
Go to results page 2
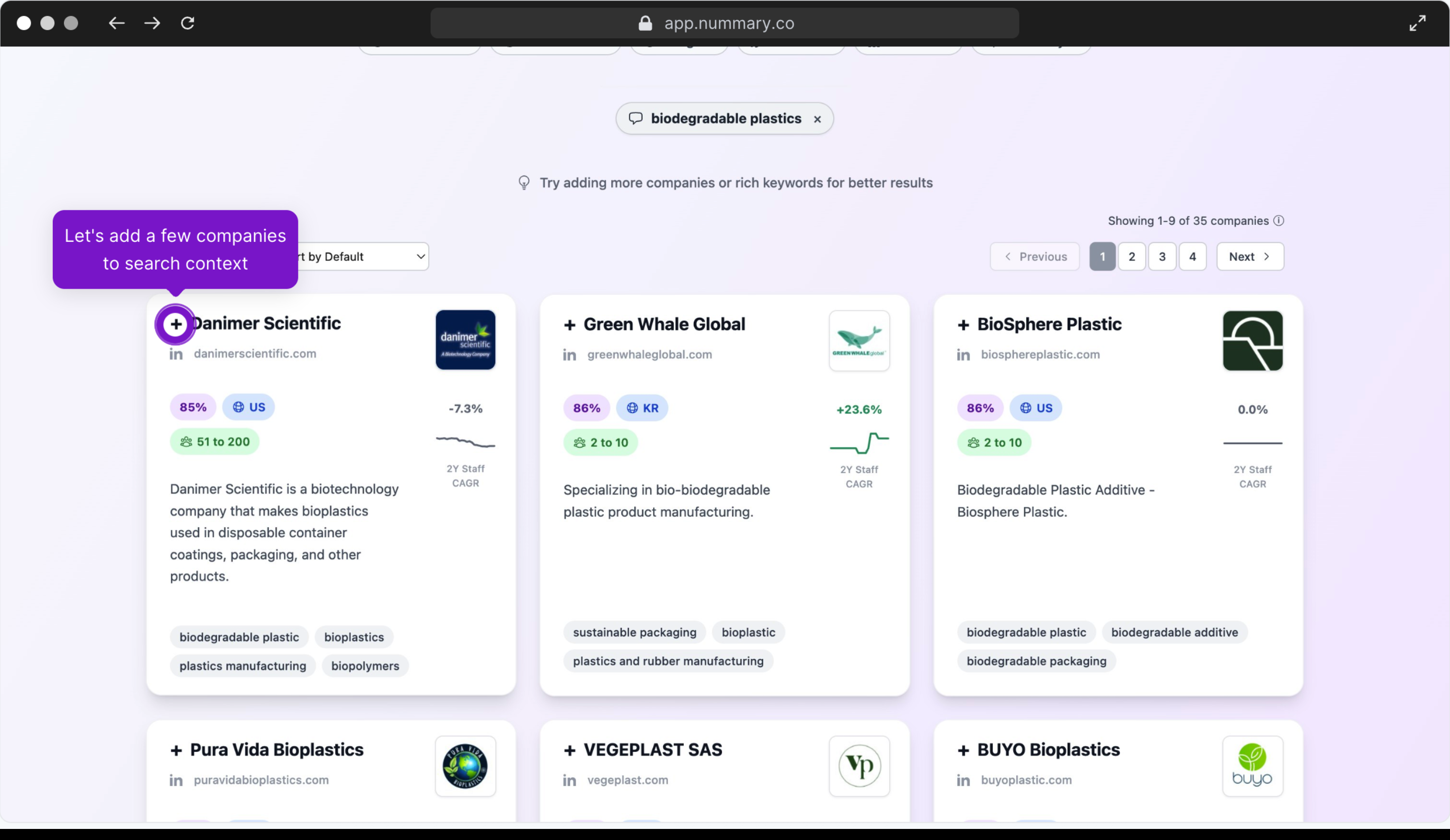pos(1132,257)
